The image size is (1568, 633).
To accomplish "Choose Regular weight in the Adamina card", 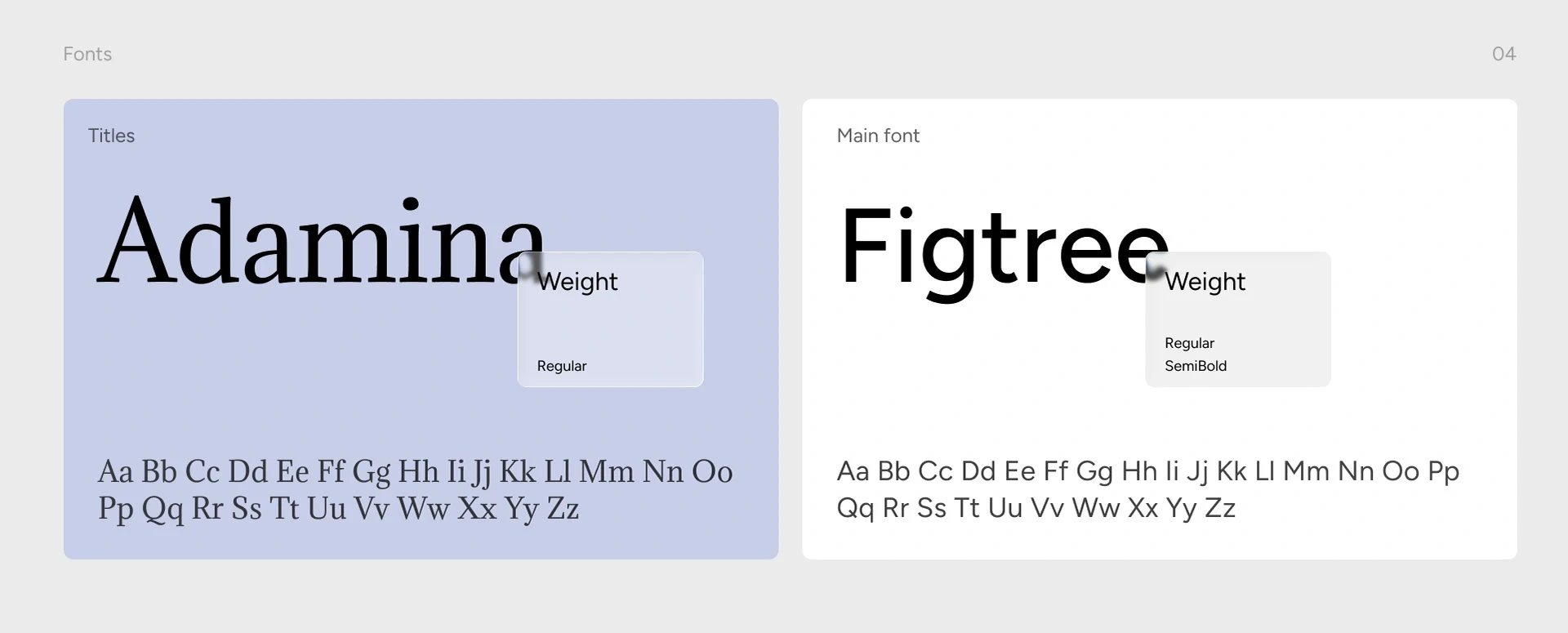I will (x=562, y=366).
